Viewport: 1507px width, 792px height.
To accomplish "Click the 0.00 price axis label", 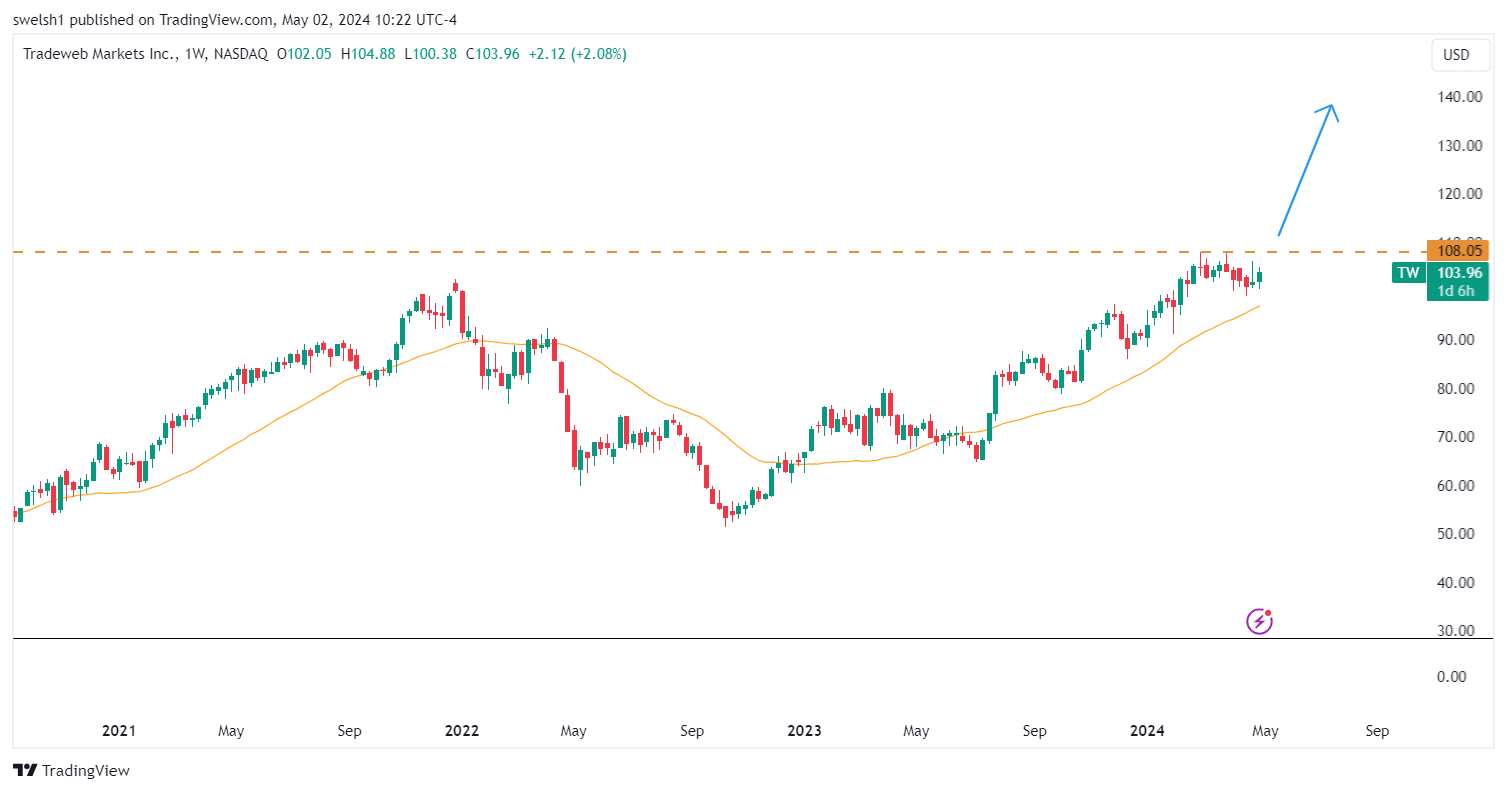I will coord(1452,677).
